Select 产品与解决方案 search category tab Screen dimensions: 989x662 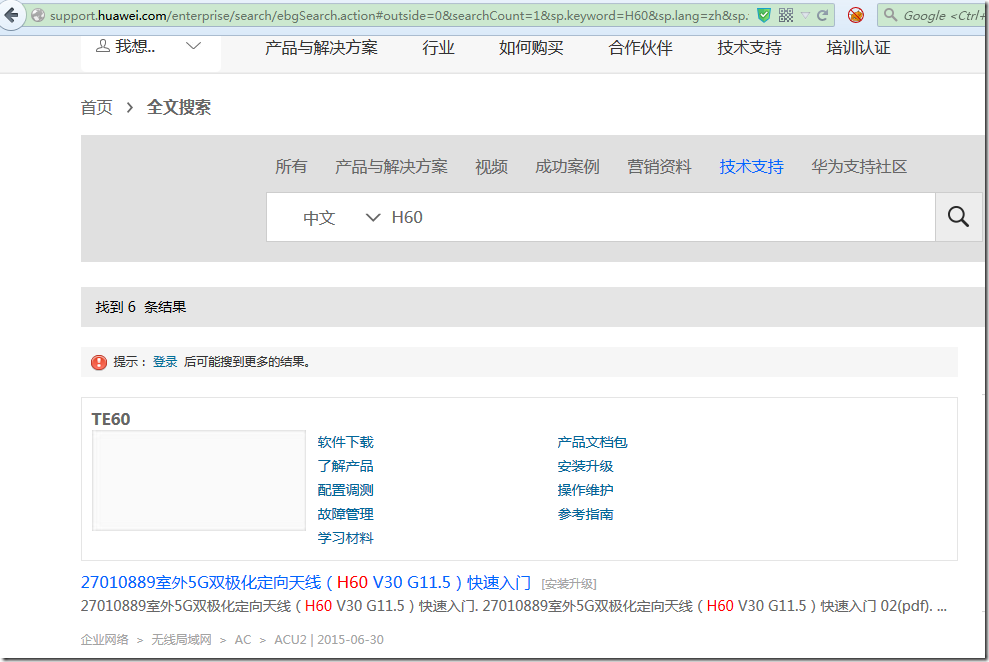click(x=391, y=166)
